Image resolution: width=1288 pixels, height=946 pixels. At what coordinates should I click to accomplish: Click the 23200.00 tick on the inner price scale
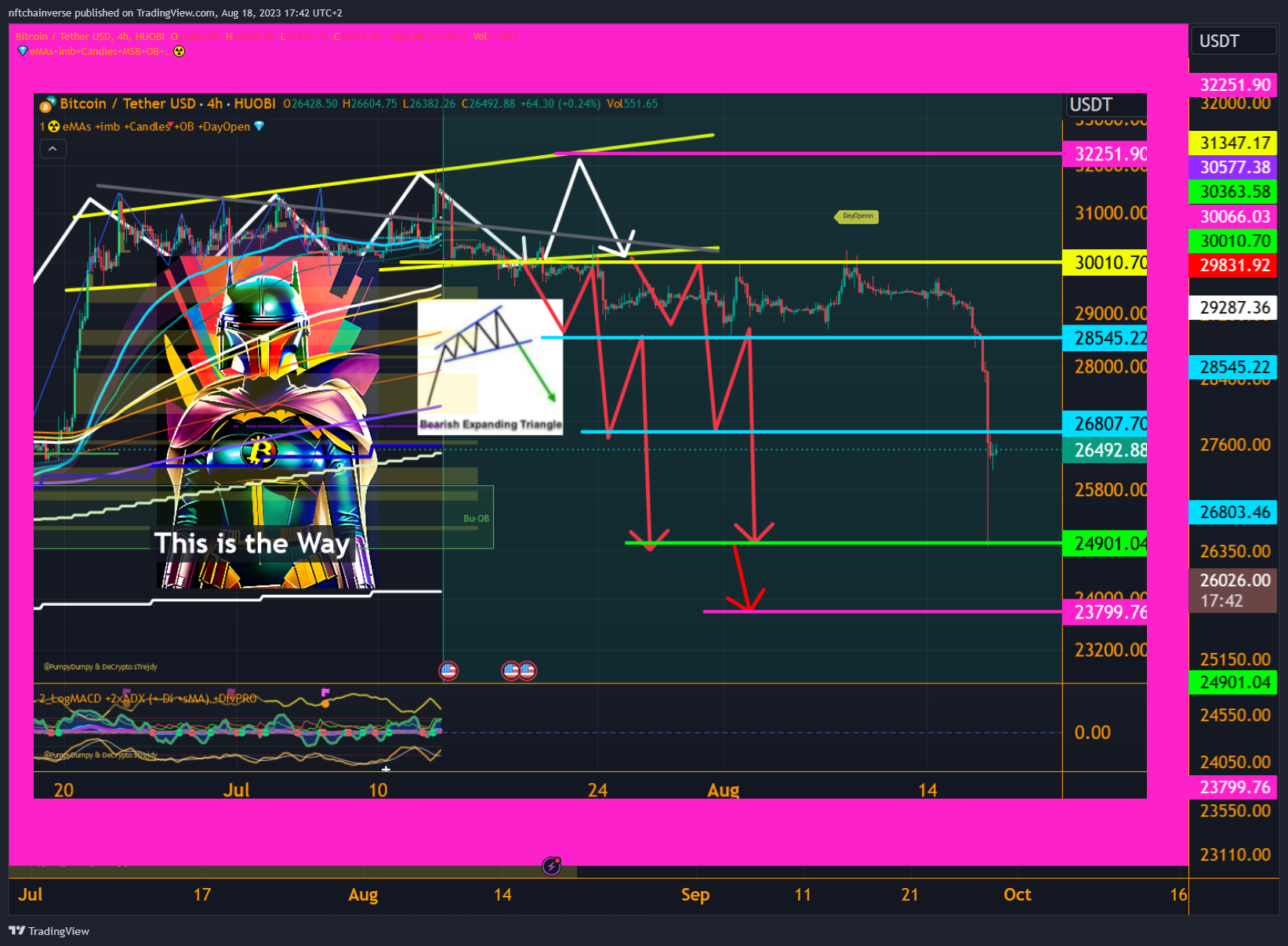coord(1110,650)
